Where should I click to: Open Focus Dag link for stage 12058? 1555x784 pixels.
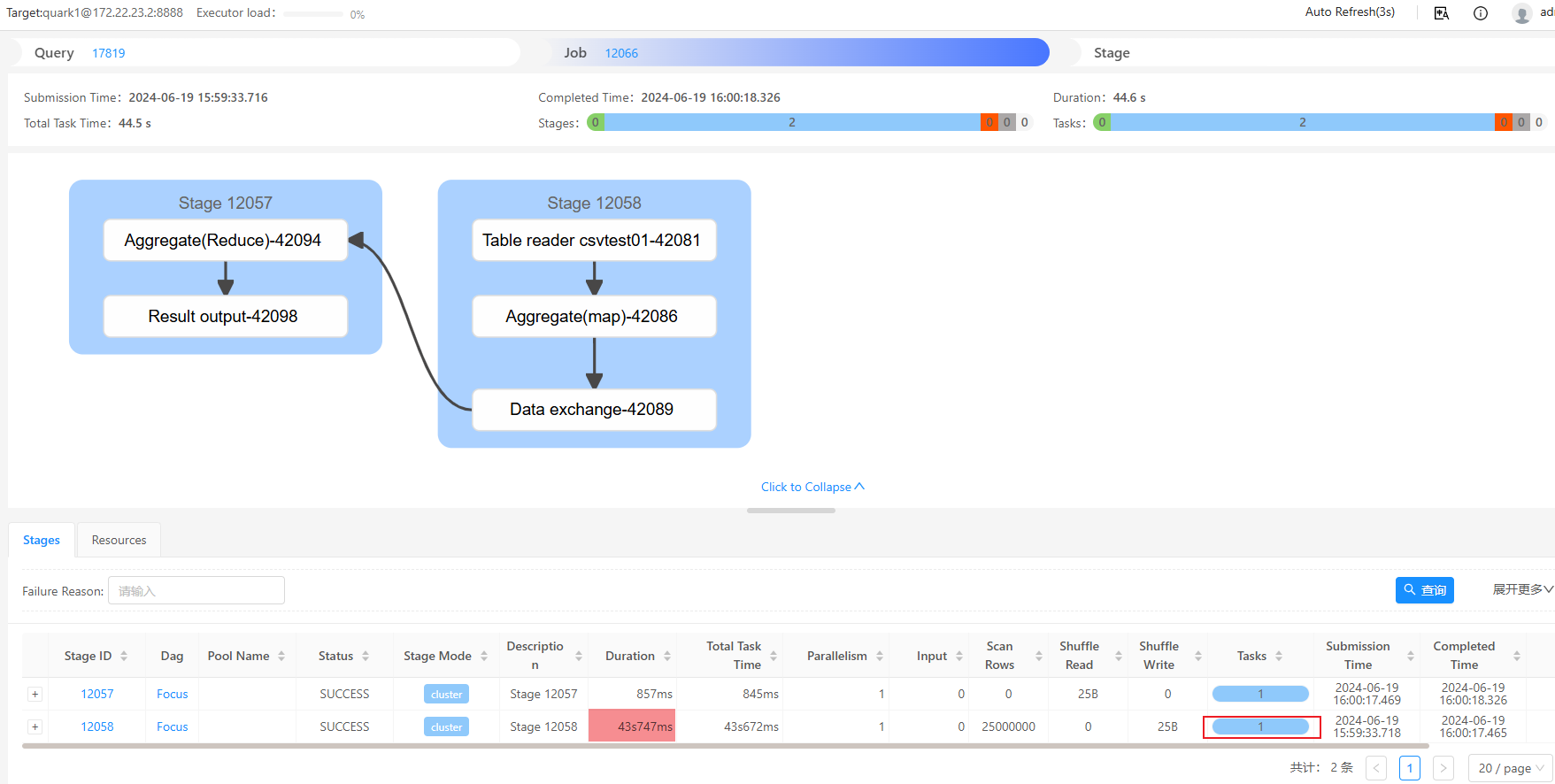click(x=172, y=727)
